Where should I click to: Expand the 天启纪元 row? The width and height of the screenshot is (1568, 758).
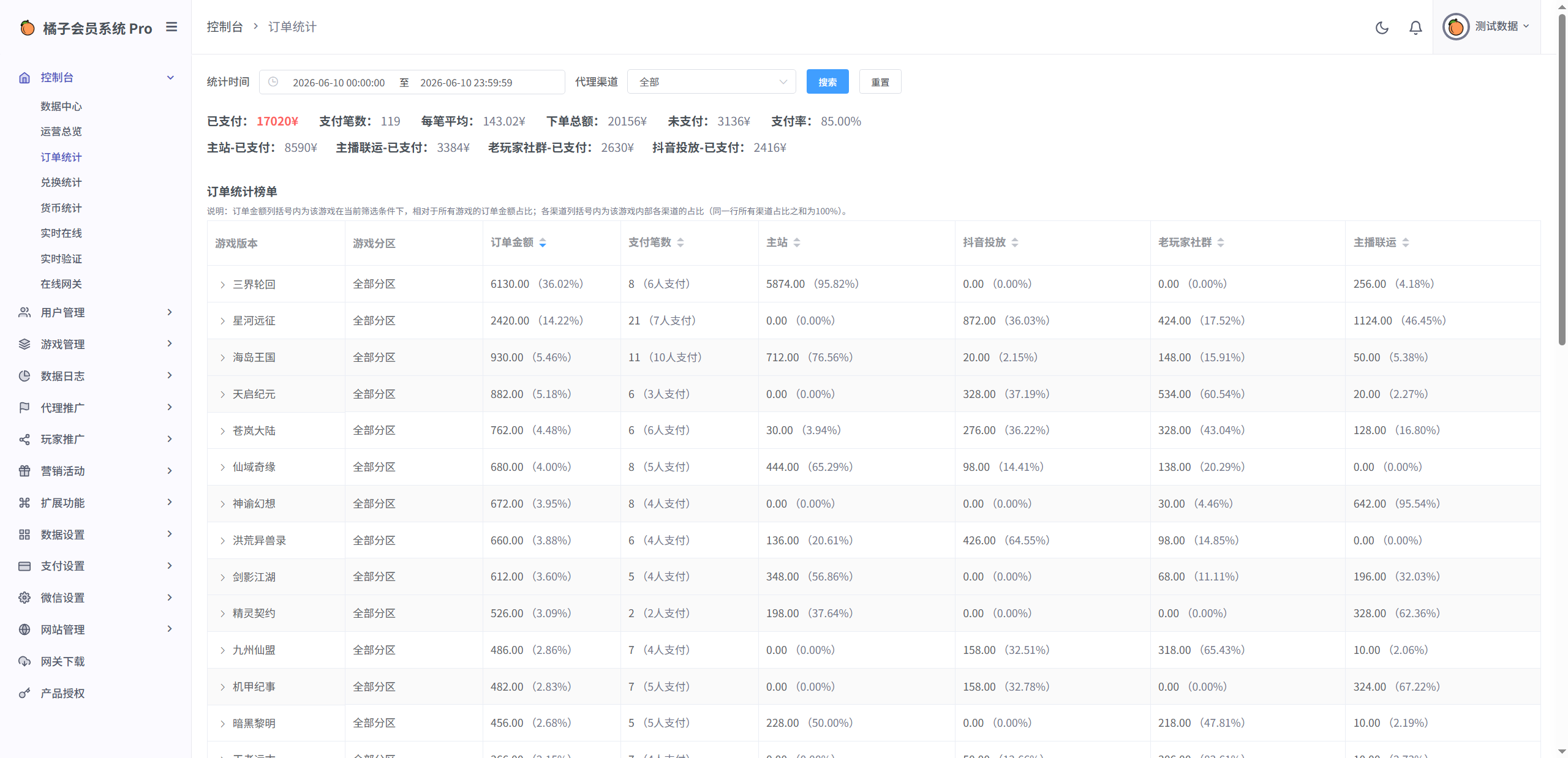(x=222, y=394)
